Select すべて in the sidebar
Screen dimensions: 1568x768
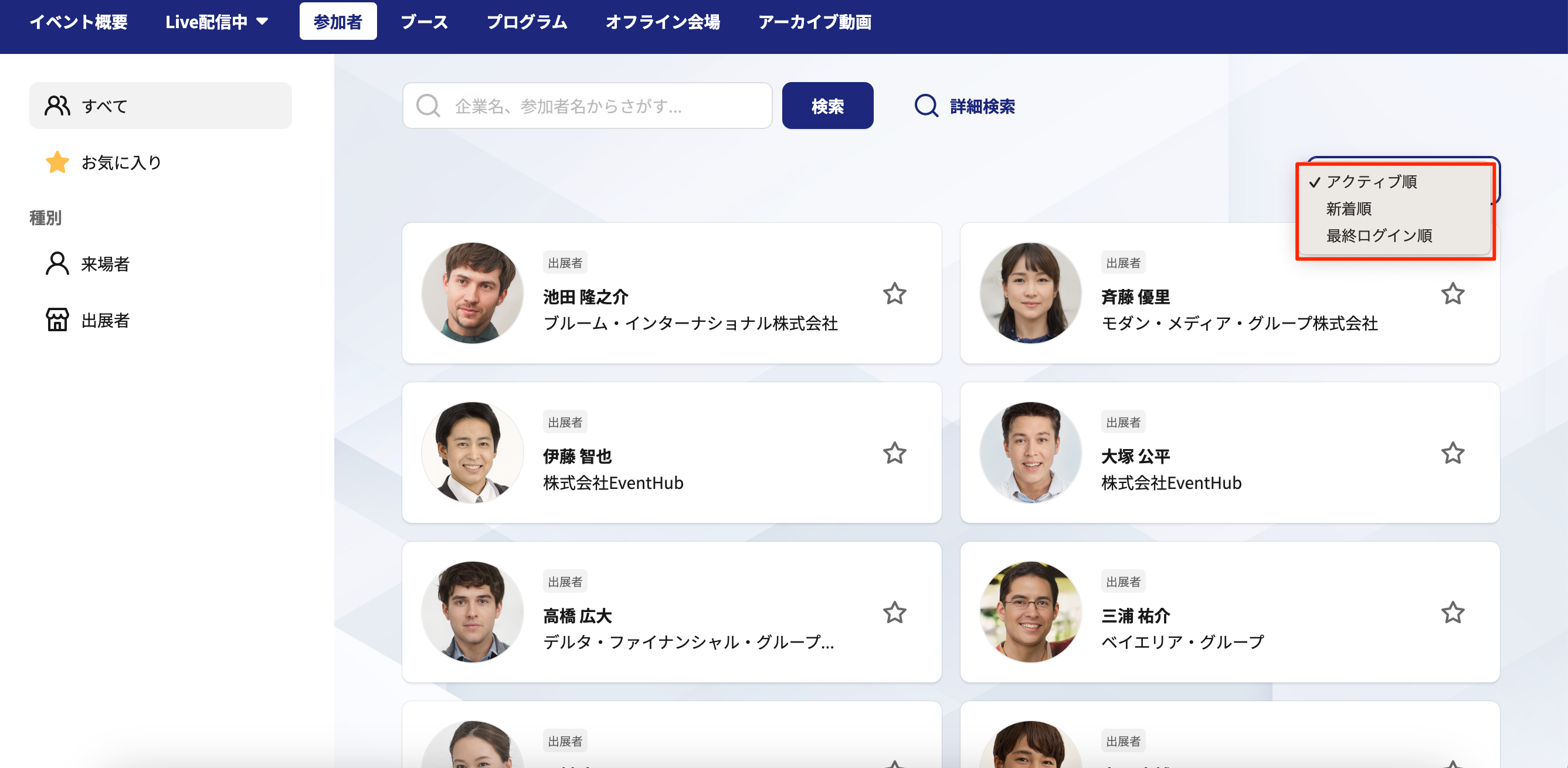(160, 106)
